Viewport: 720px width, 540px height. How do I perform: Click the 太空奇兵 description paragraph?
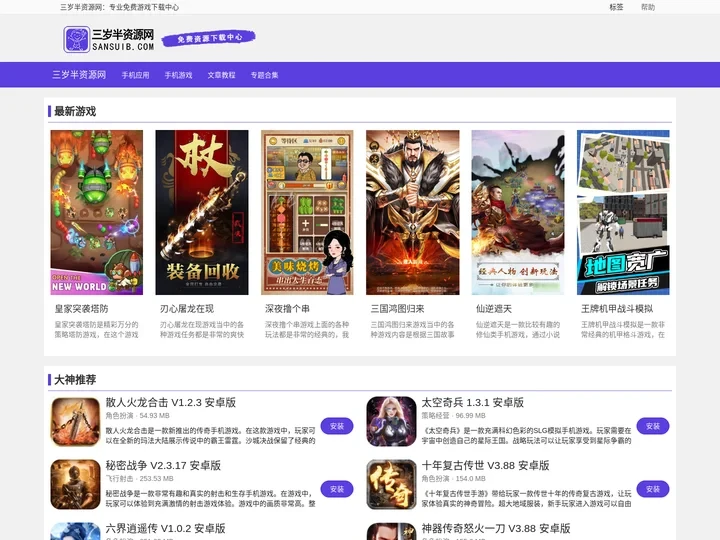pyautogui.click(x=527, y=435)
